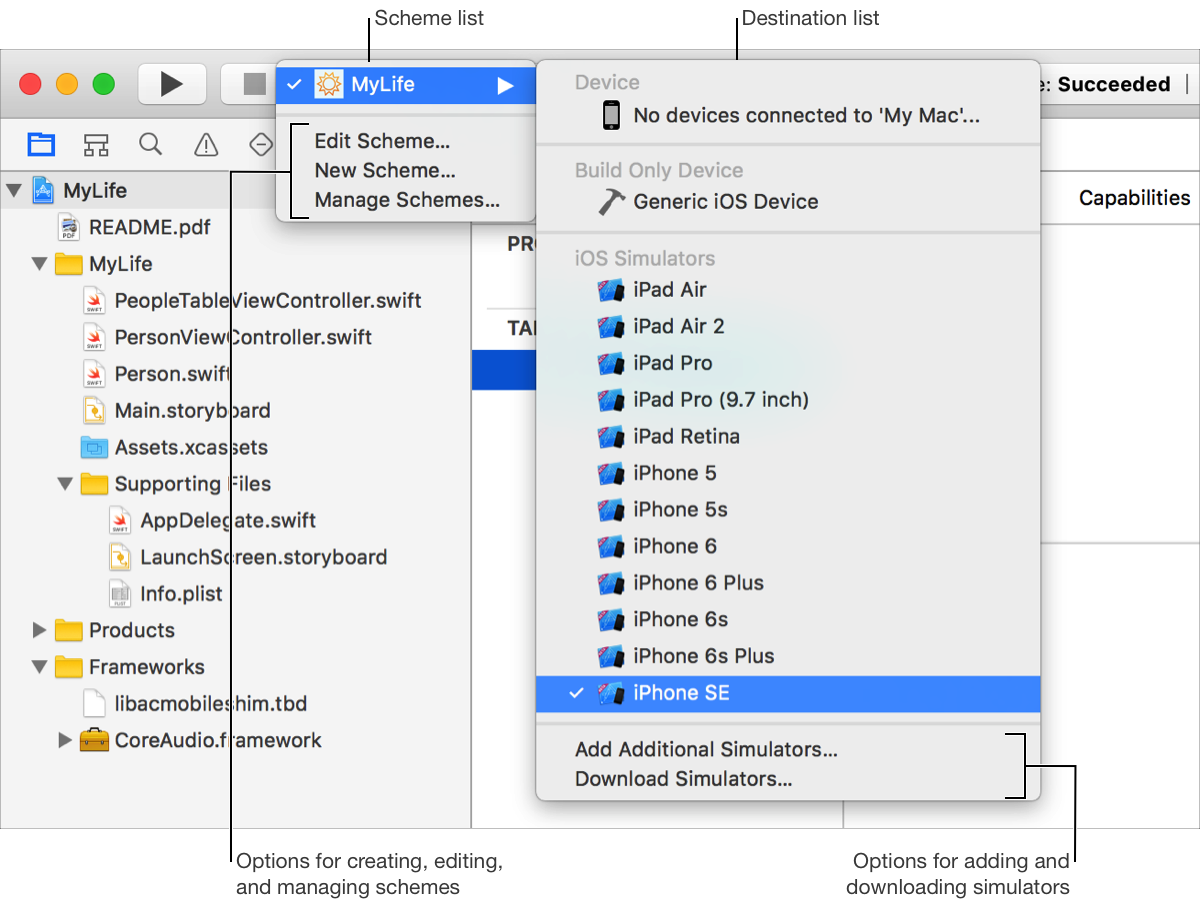This screenshot has height=905, width=1200.
Task: Click the simulator icon next to iPhone 6 Plus
Action: point(611,583)
